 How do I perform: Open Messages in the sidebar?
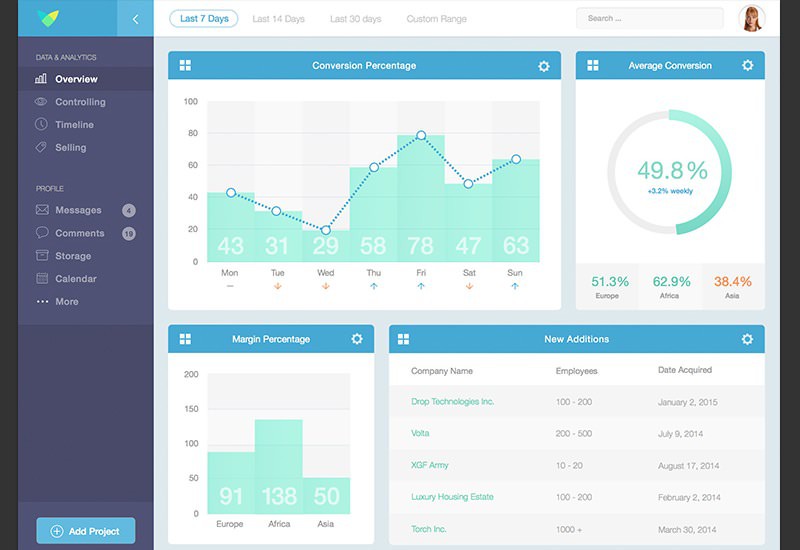point(78,210)
